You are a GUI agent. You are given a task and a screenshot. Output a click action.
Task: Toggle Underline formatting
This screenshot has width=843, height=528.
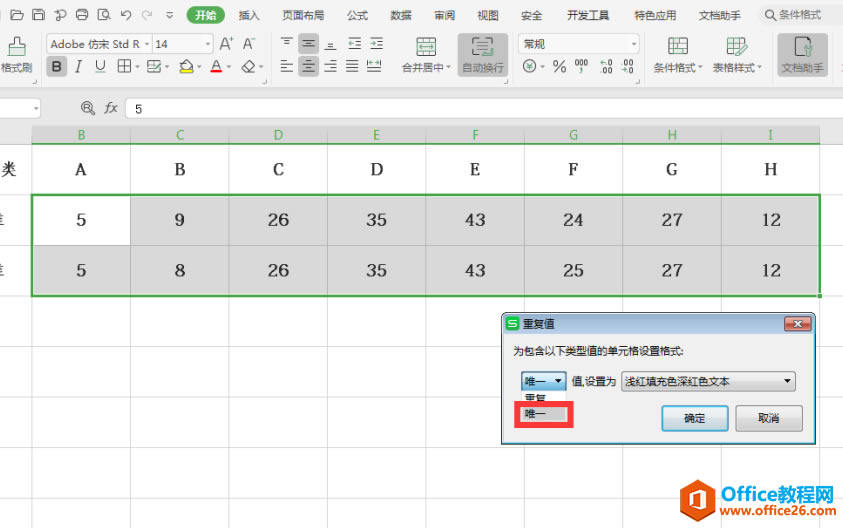point(100,67)
